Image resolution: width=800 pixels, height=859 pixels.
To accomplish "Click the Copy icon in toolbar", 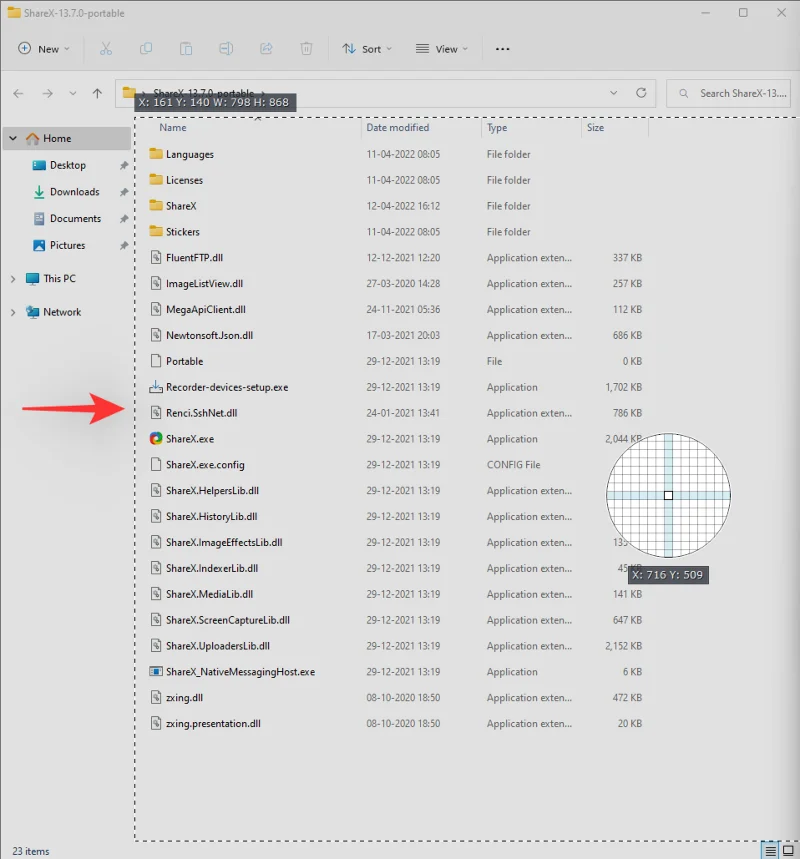I will (146, 48).
